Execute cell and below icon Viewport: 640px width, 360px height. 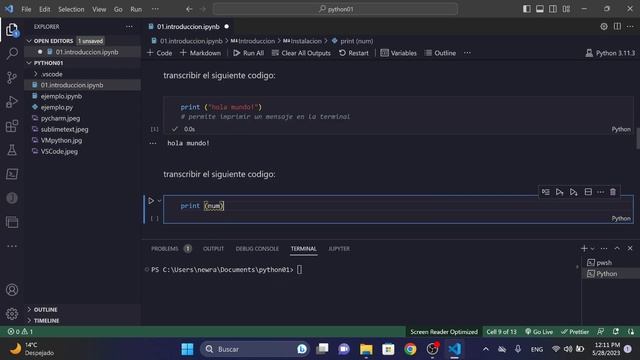573,192
